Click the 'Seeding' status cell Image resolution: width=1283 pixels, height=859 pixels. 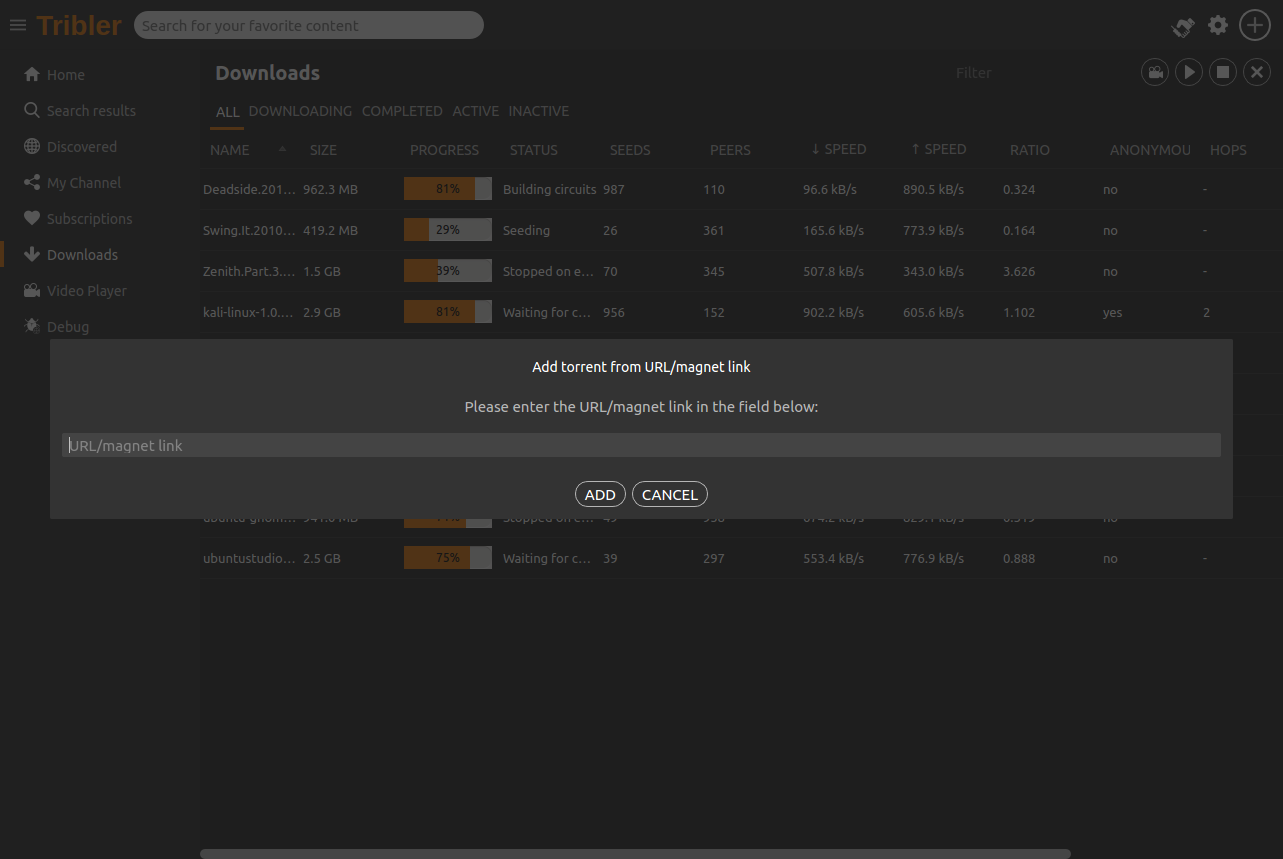tap(526, 230)
